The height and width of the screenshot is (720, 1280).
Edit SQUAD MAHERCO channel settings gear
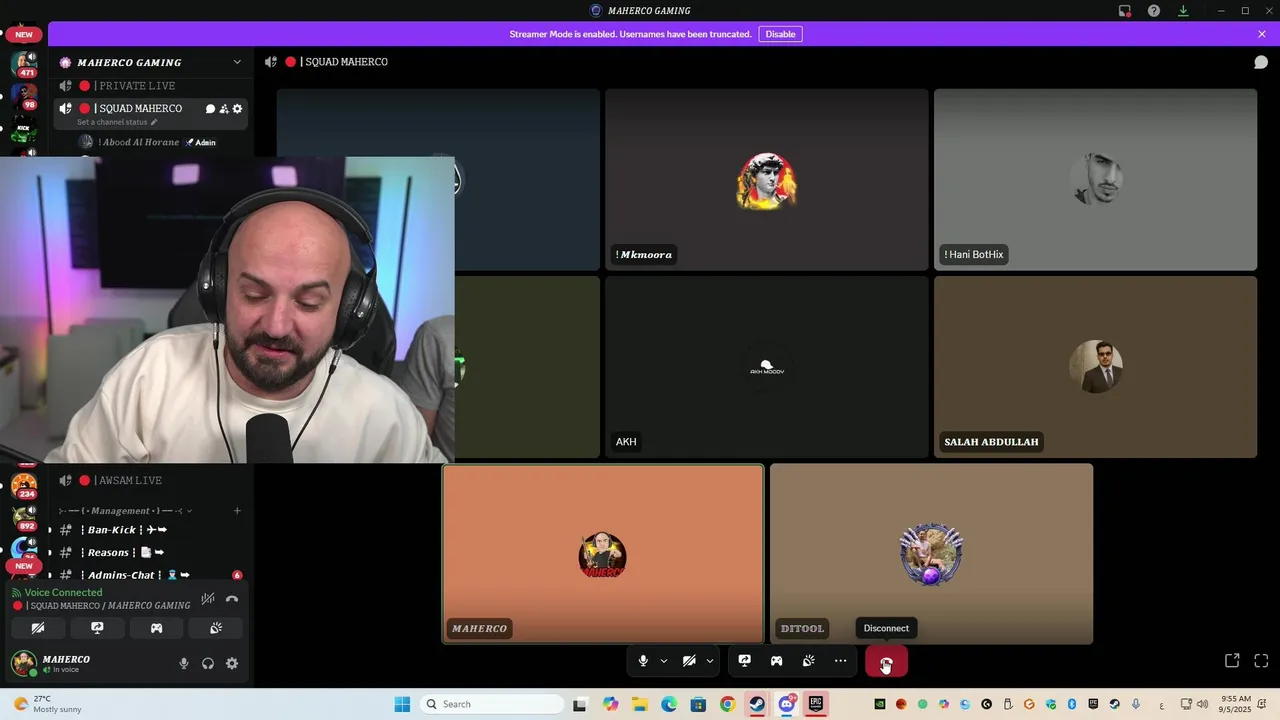[x=237, y=108]
